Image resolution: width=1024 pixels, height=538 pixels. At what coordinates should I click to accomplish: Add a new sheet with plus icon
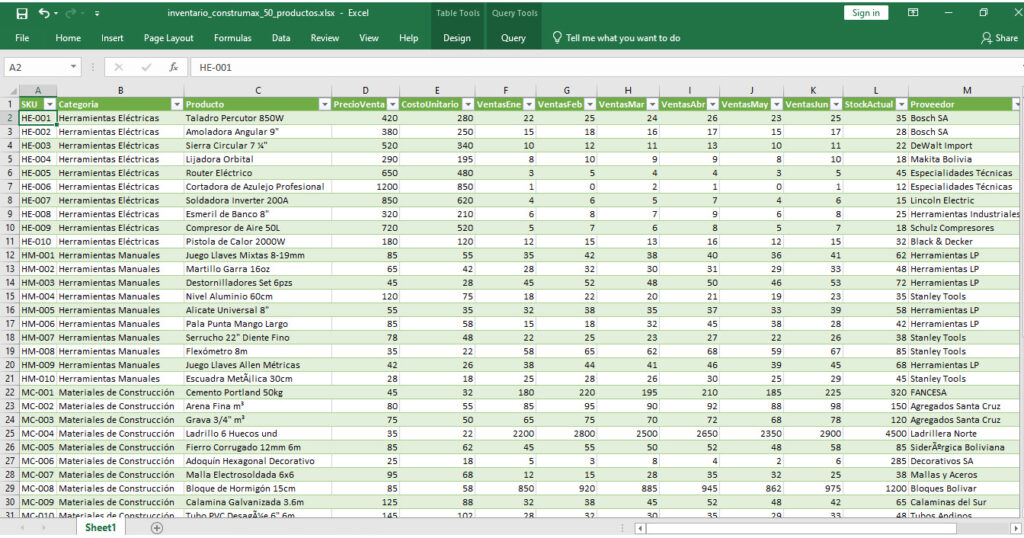click(x=157, y=527)
